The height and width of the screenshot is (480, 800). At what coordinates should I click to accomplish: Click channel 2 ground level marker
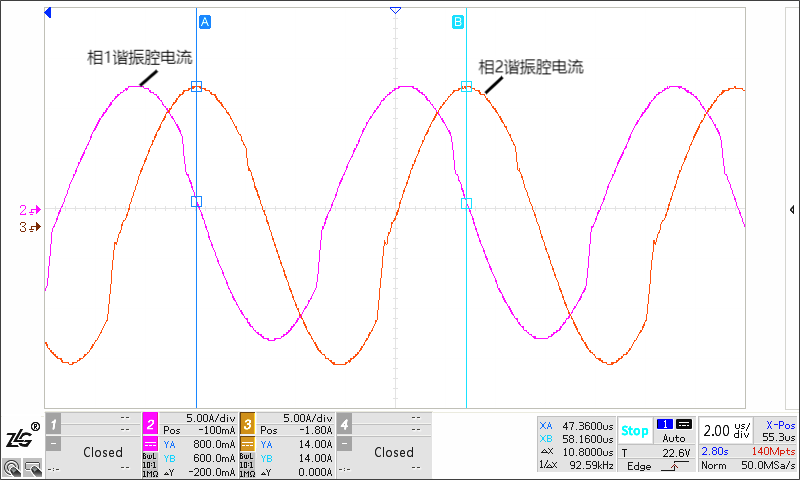point(30,210)
